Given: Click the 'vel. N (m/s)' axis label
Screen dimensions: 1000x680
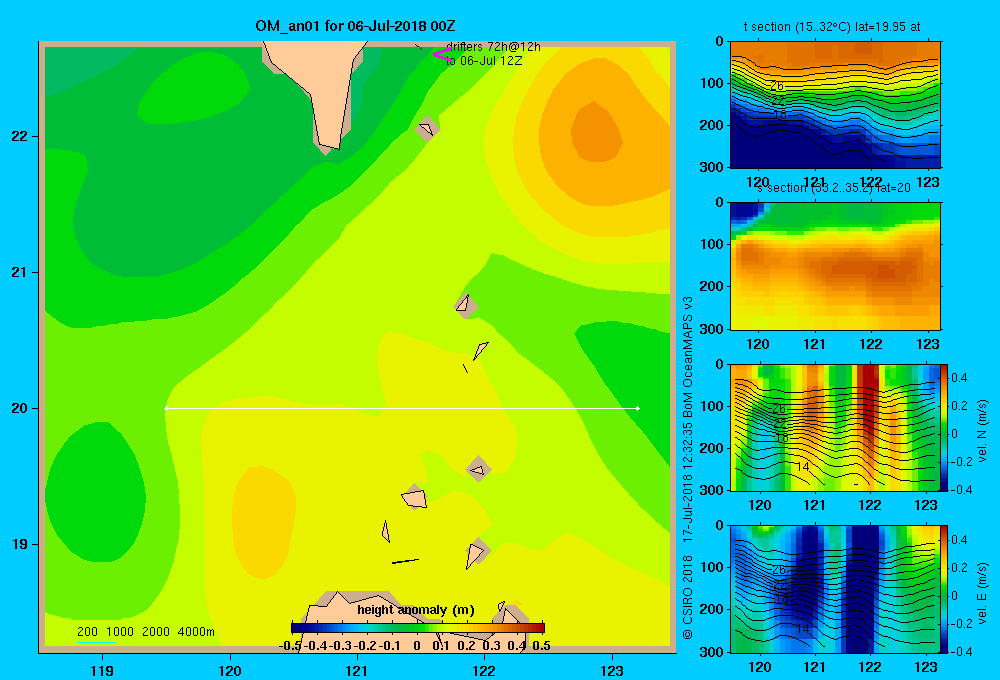Looking at the screenshot, I should pos(982,431).
